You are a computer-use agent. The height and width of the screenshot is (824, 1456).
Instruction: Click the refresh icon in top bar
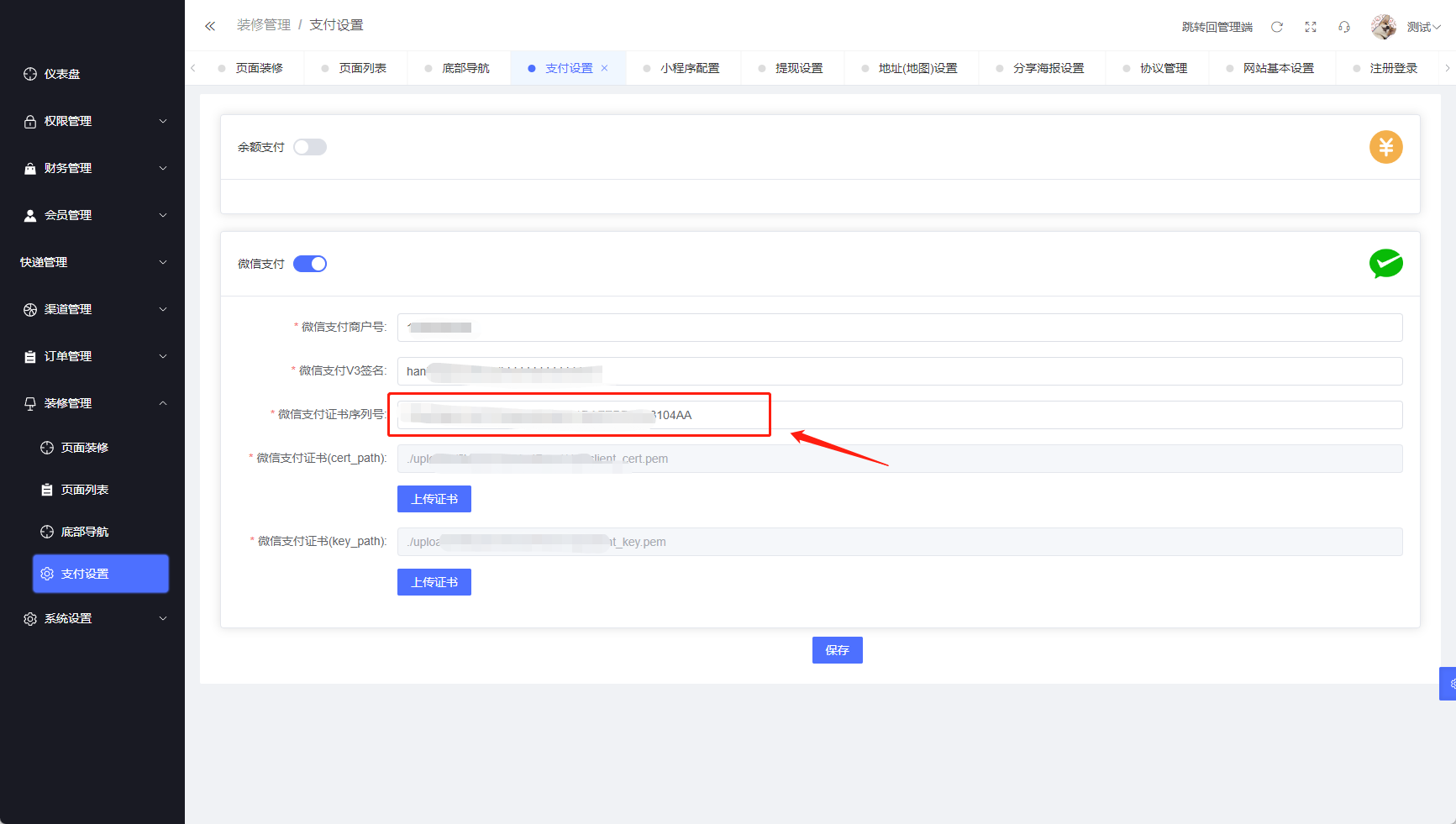point(1276,27)
